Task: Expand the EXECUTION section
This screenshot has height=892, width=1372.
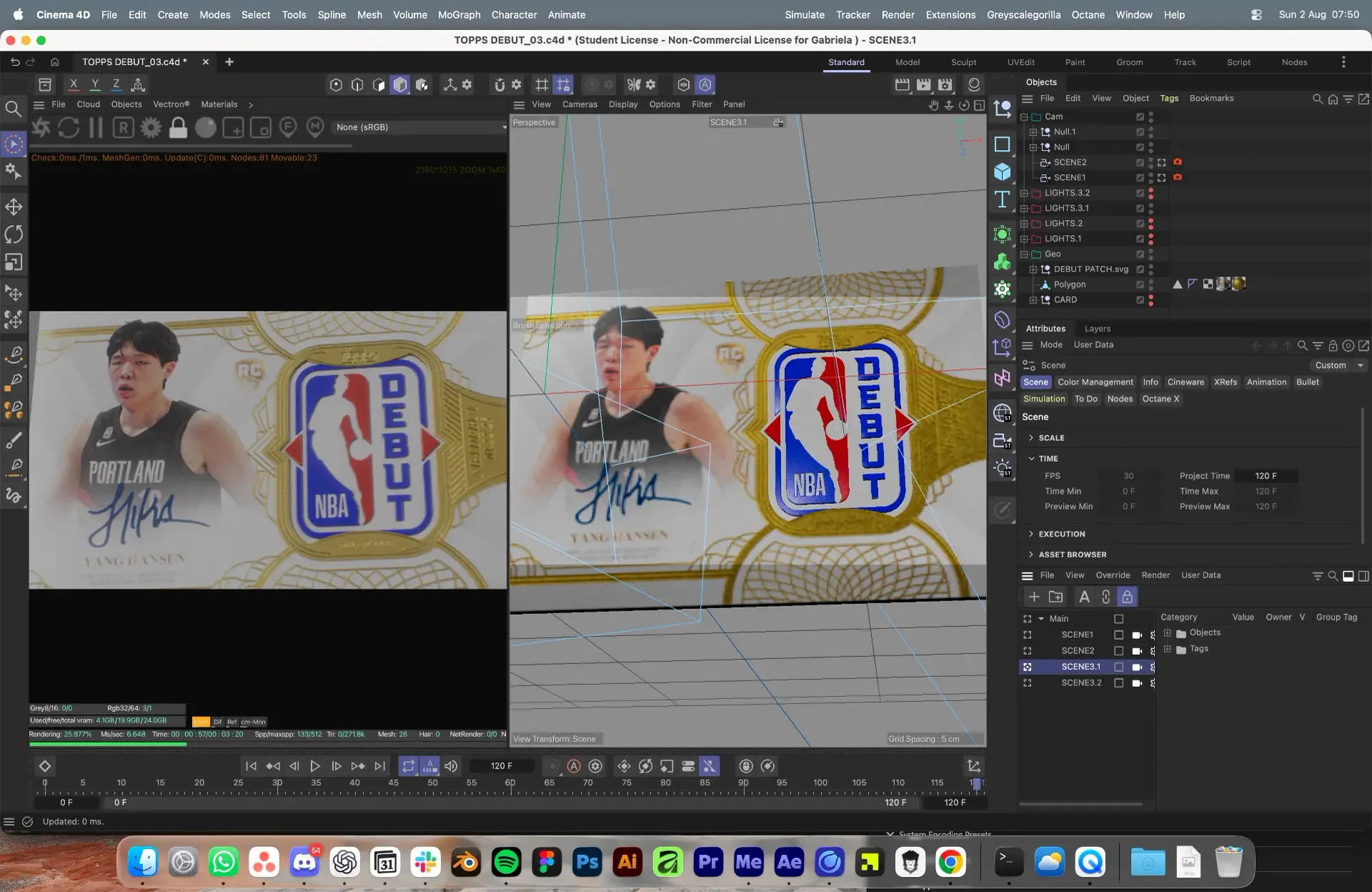Action: tap(1030, 534)
